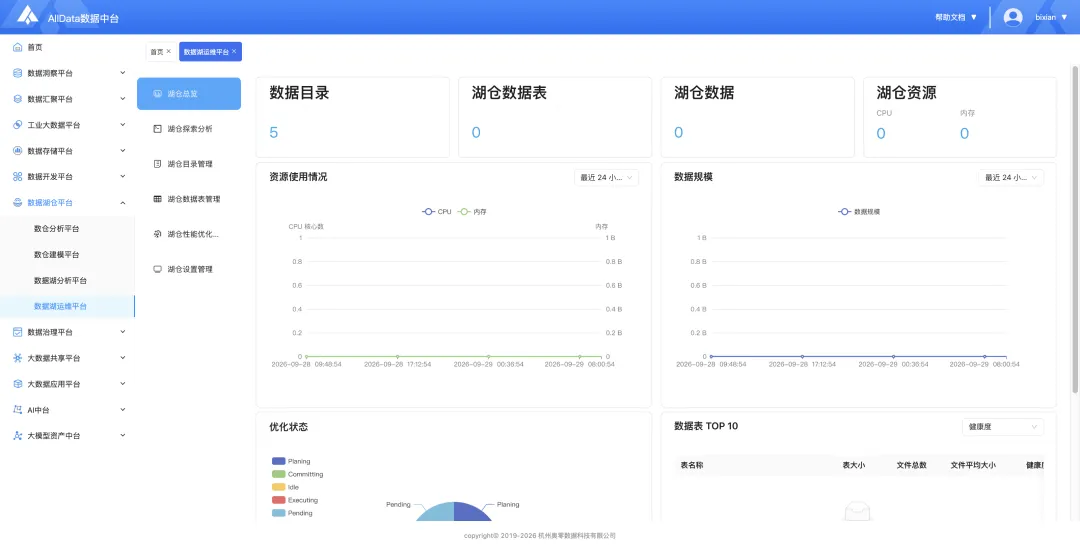The width and height of the screenshot is (1080, 547).
Task: Click the CPU value under 湖仓资源
Action: 881,134
